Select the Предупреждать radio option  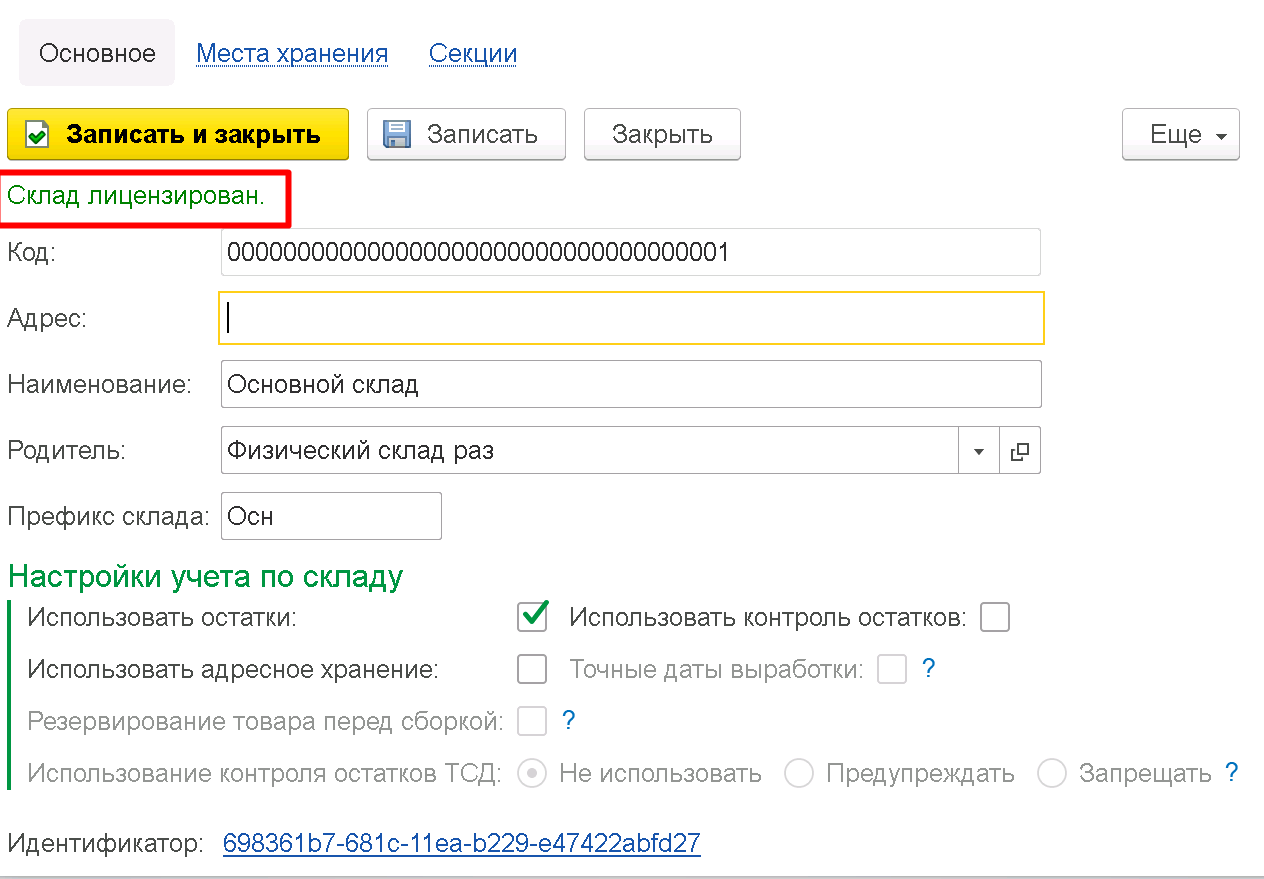(799, 773)
